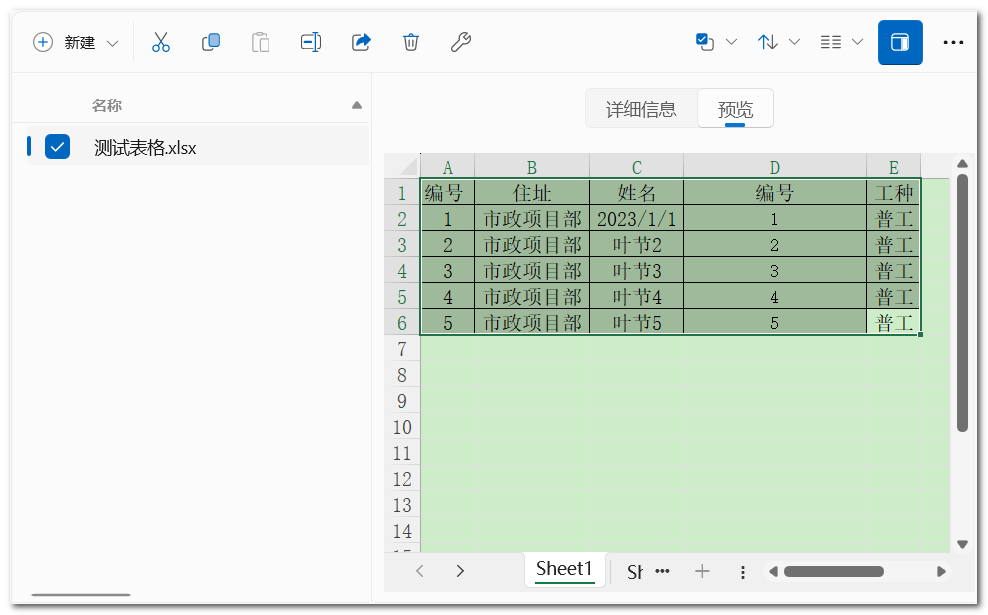Viewport: 988px width, 615px height.
Task: Click the Share arrow icon
Action: [361, 42]
